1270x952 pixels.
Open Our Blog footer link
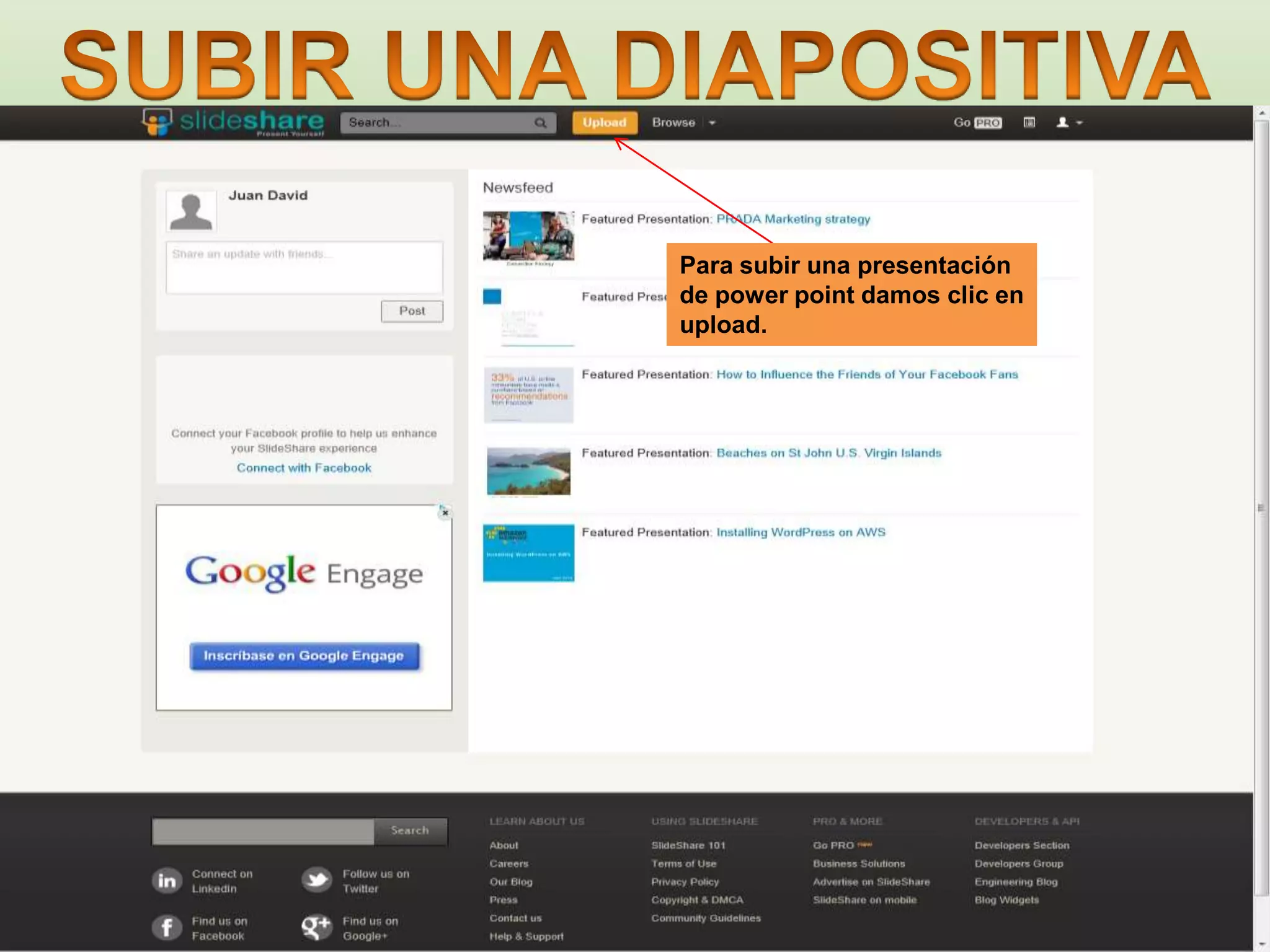tap(511, 881)
